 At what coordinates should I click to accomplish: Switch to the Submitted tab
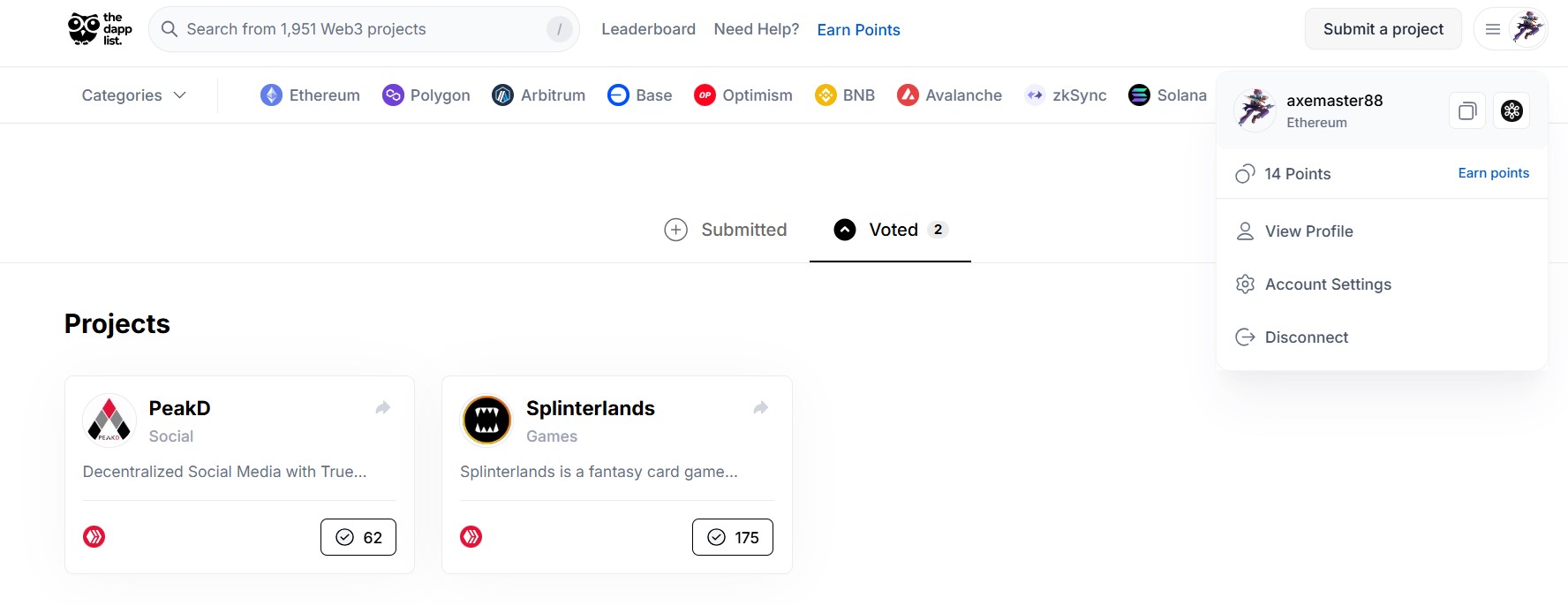pos(726,230)
